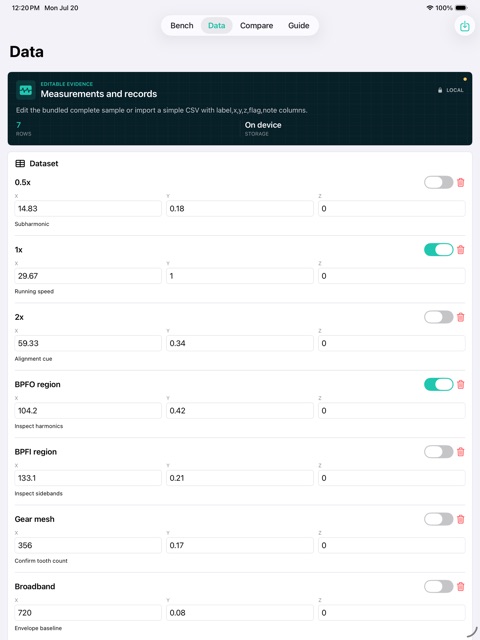
Task: Tap the "Subharmonic" note text
Action: (x=32, y=224)
